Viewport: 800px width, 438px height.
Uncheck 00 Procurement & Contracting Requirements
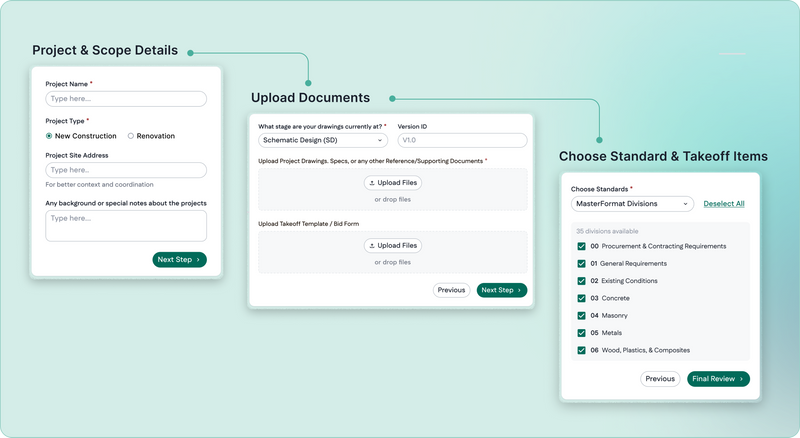coord(581,246)
